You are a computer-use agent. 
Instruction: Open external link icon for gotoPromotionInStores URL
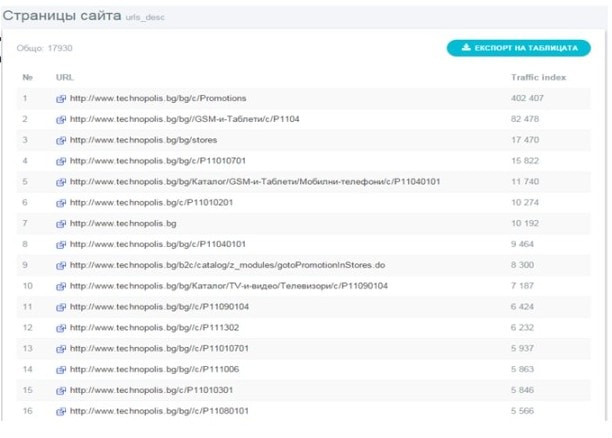pyautogui.click(x=62, y=265)
